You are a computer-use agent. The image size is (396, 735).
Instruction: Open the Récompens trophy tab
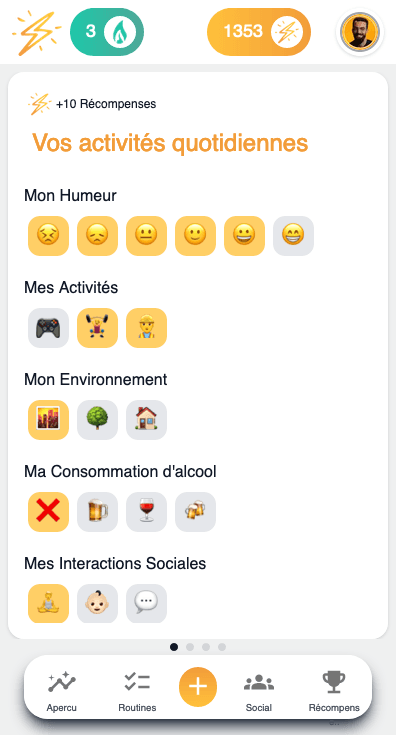(334, 691)
